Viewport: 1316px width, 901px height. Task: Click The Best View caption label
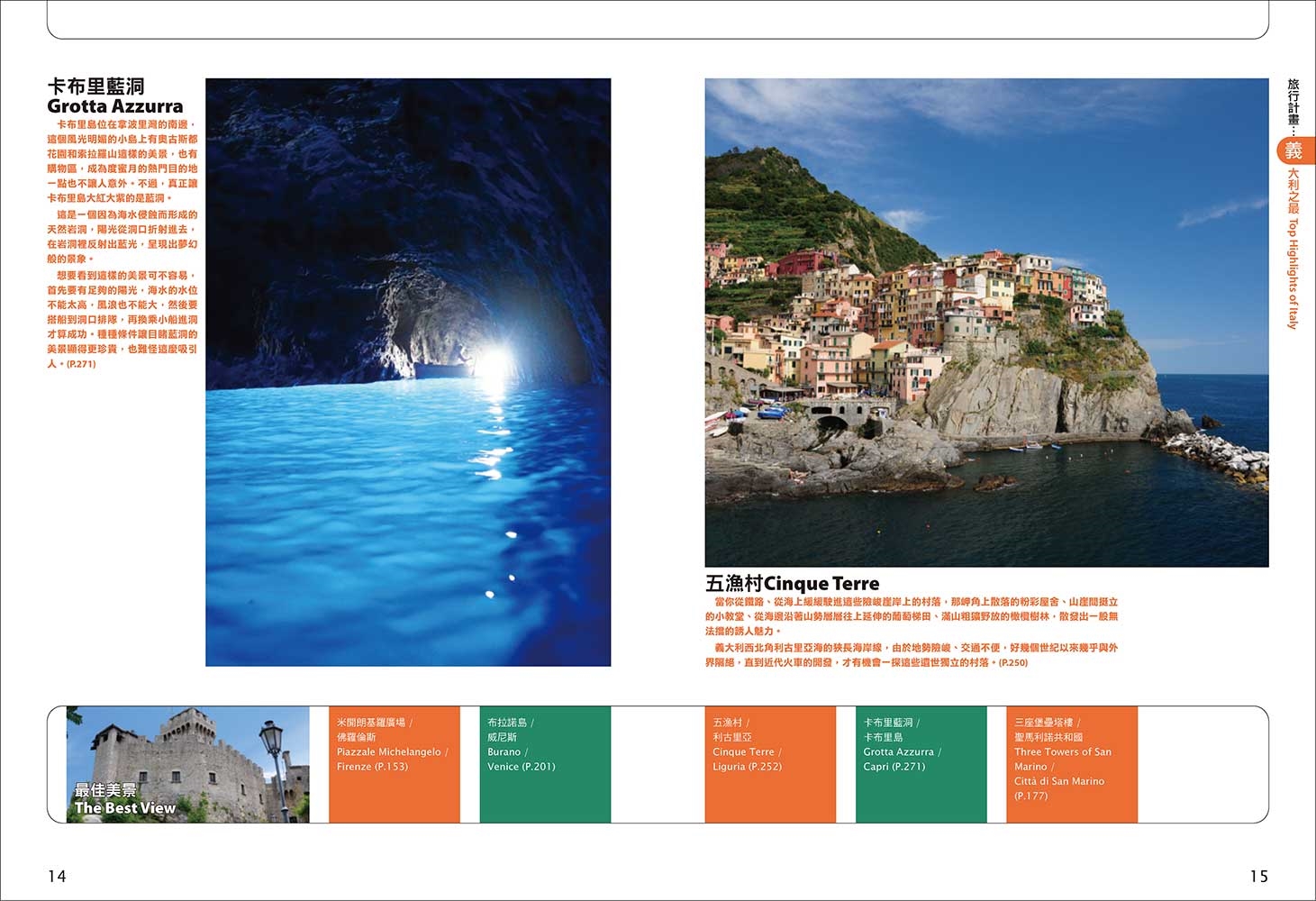point(124,808)
